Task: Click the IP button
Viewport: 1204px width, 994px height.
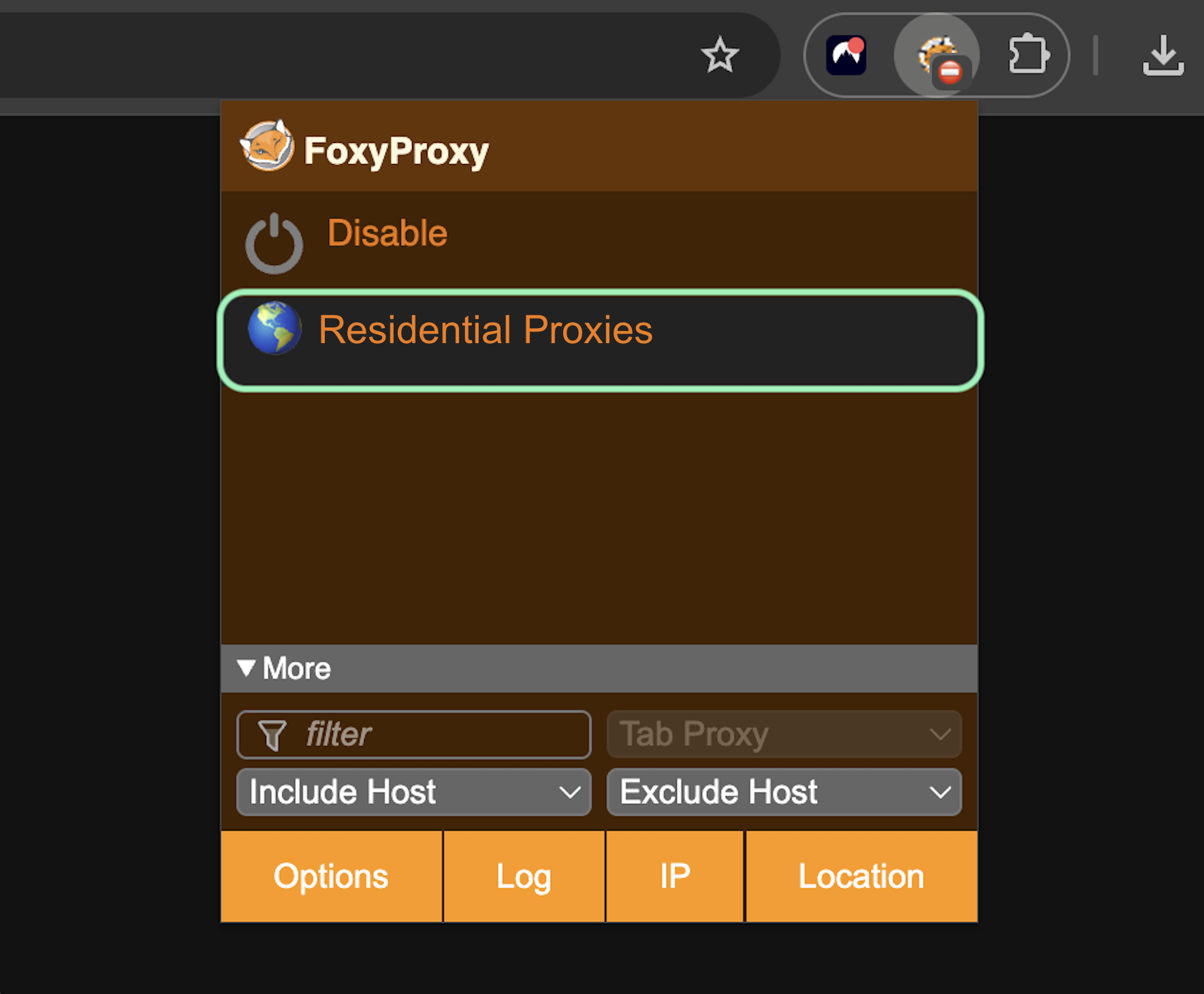Action: [x=675, y=877]
